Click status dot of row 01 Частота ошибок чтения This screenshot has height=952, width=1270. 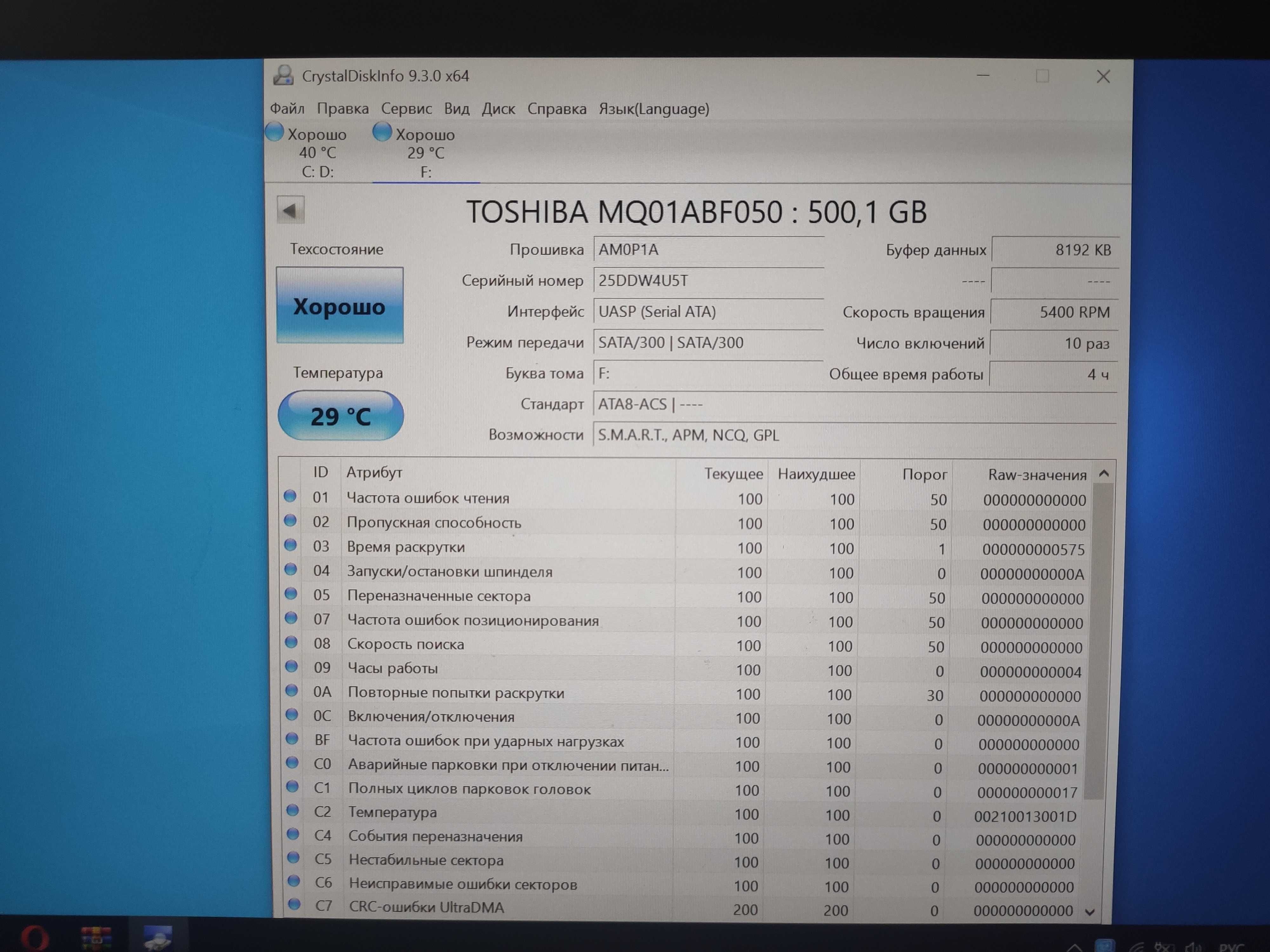pyautogui.click(x=291, y=496)
